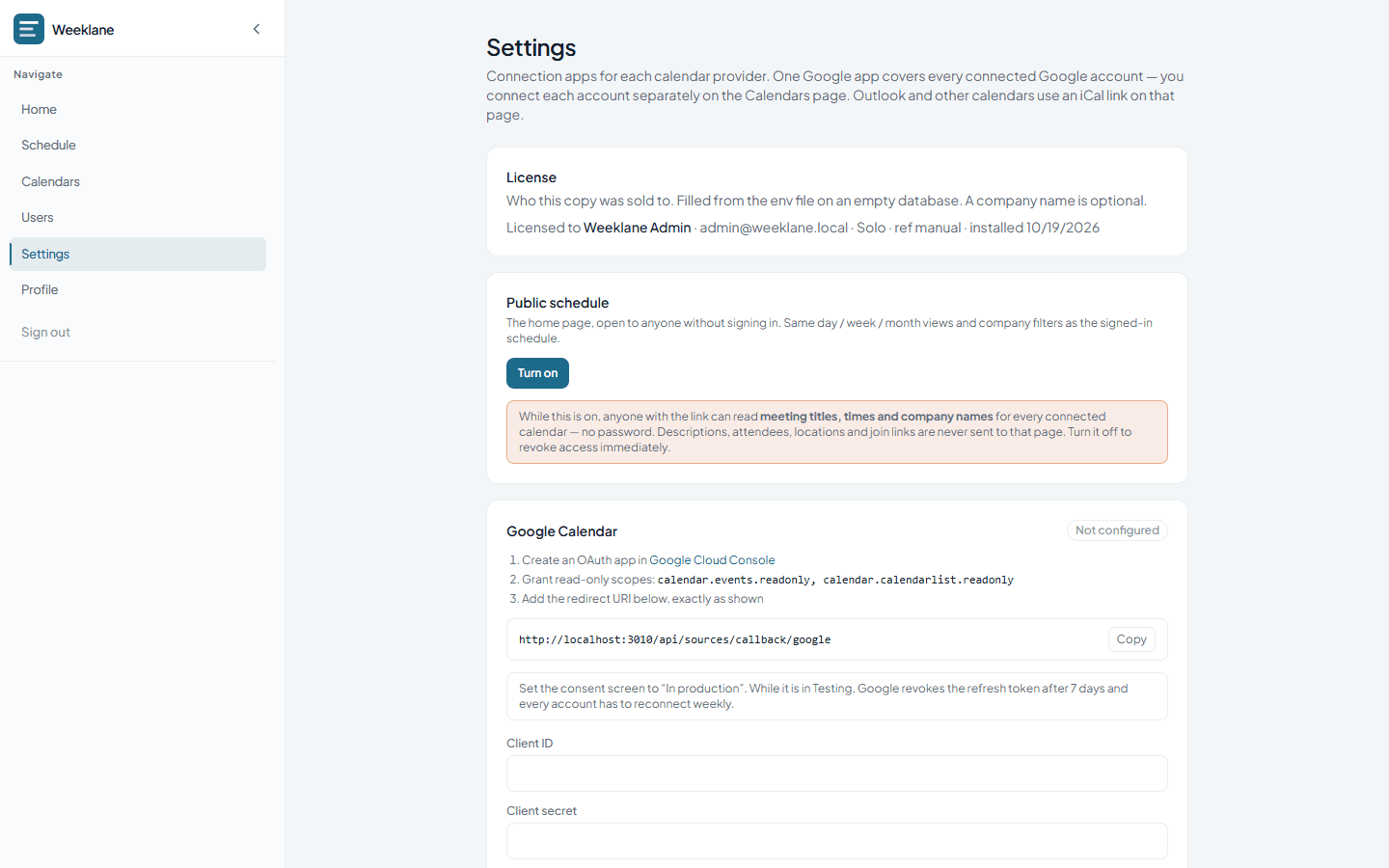Click the Navigate sidebar label
This screenshot has width=1389, height=868.
click(x=38, y=74)
